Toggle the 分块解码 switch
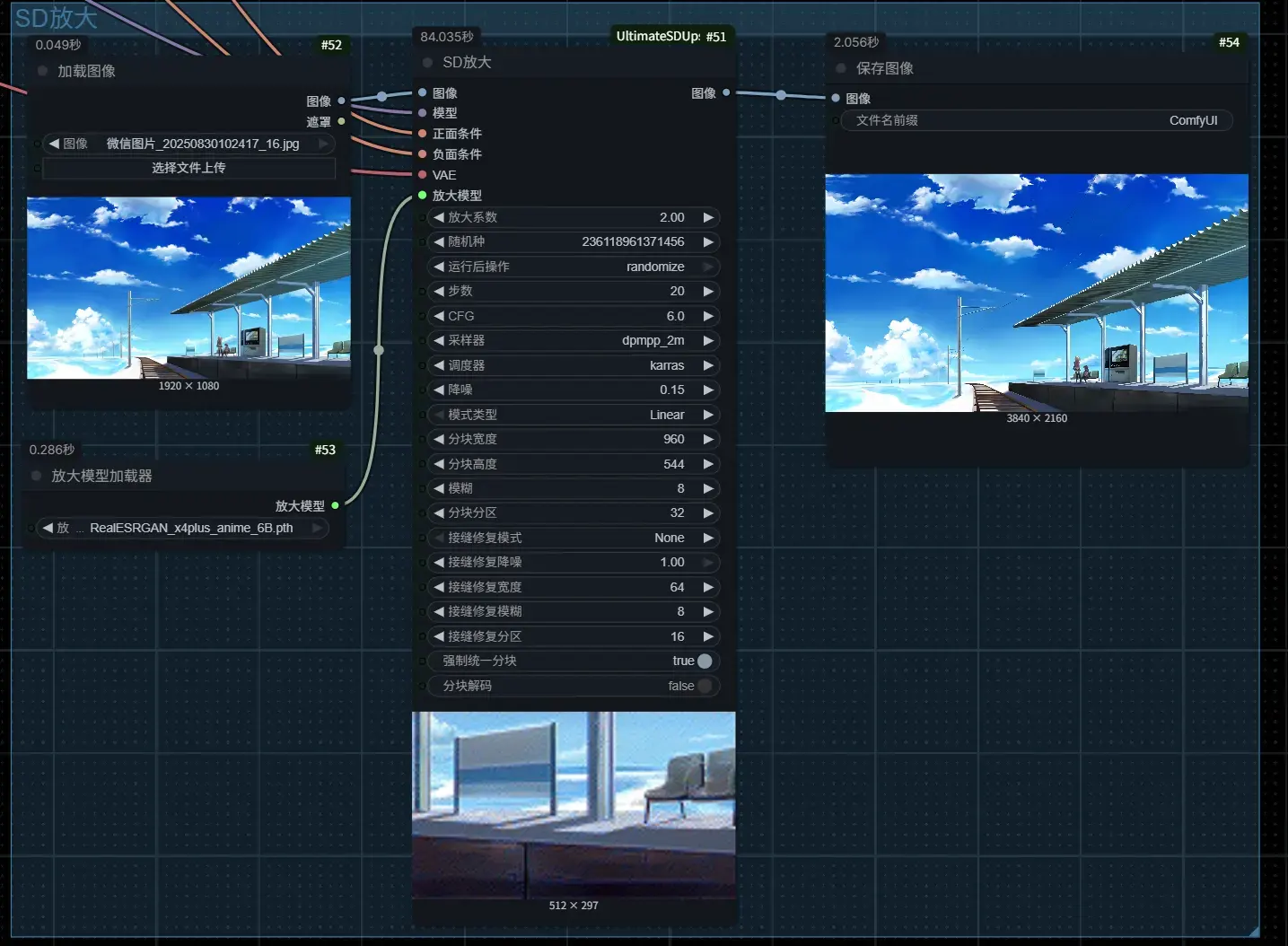Screen dimensions: 1288x946 pyautogui.click(x=705, y=686)
